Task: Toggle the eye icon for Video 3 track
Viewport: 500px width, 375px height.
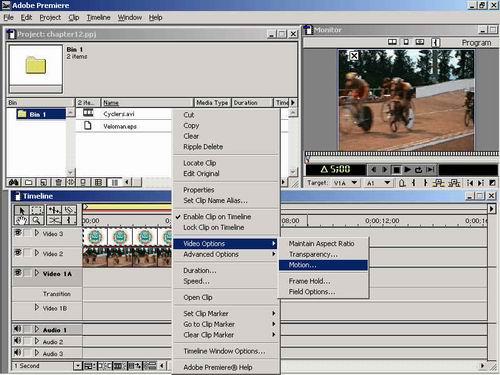Action: click(x=18, y=233)
